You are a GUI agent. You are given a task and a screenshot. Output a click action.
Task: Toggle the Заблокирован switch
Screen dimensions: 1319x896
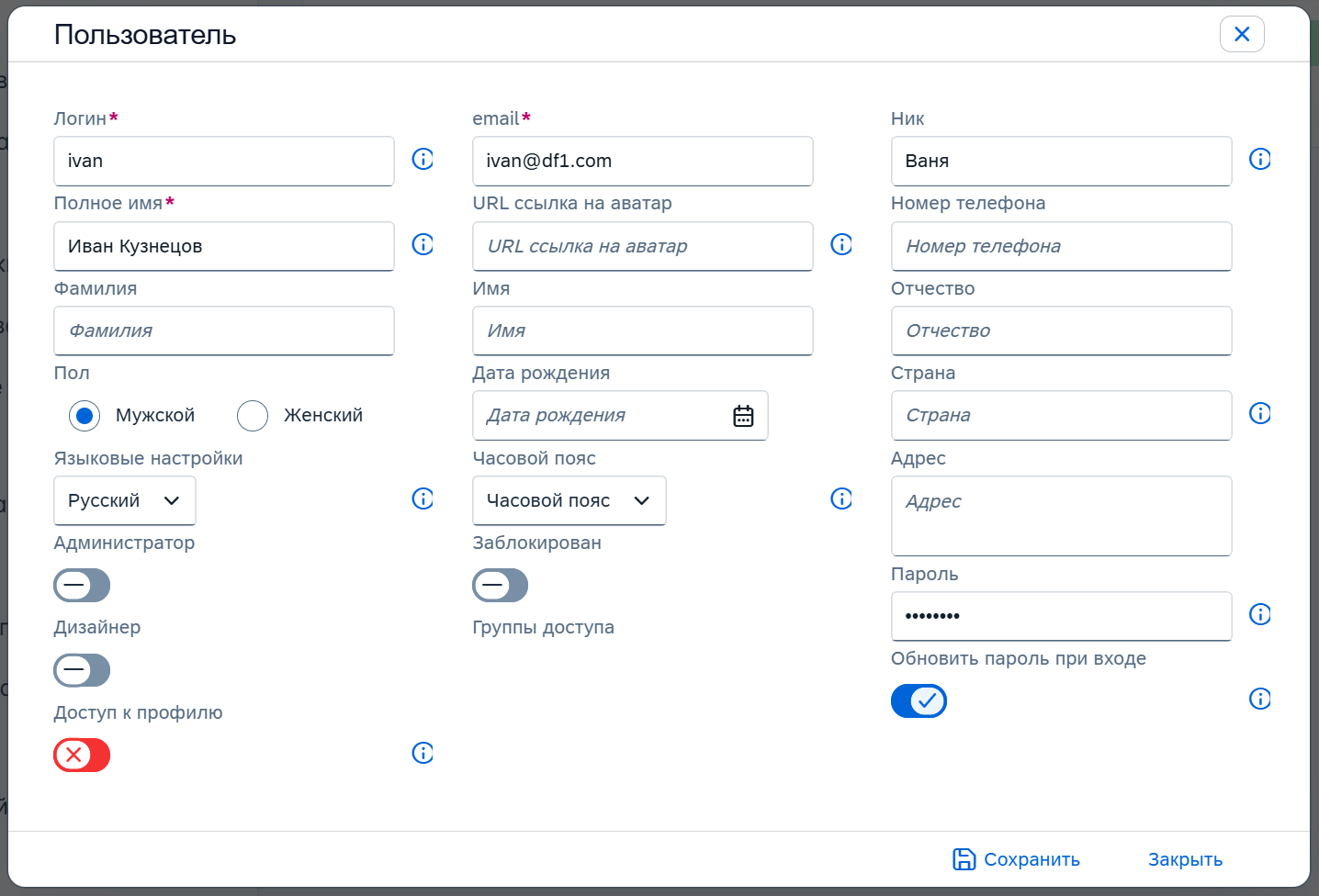[x=501, y=585]
